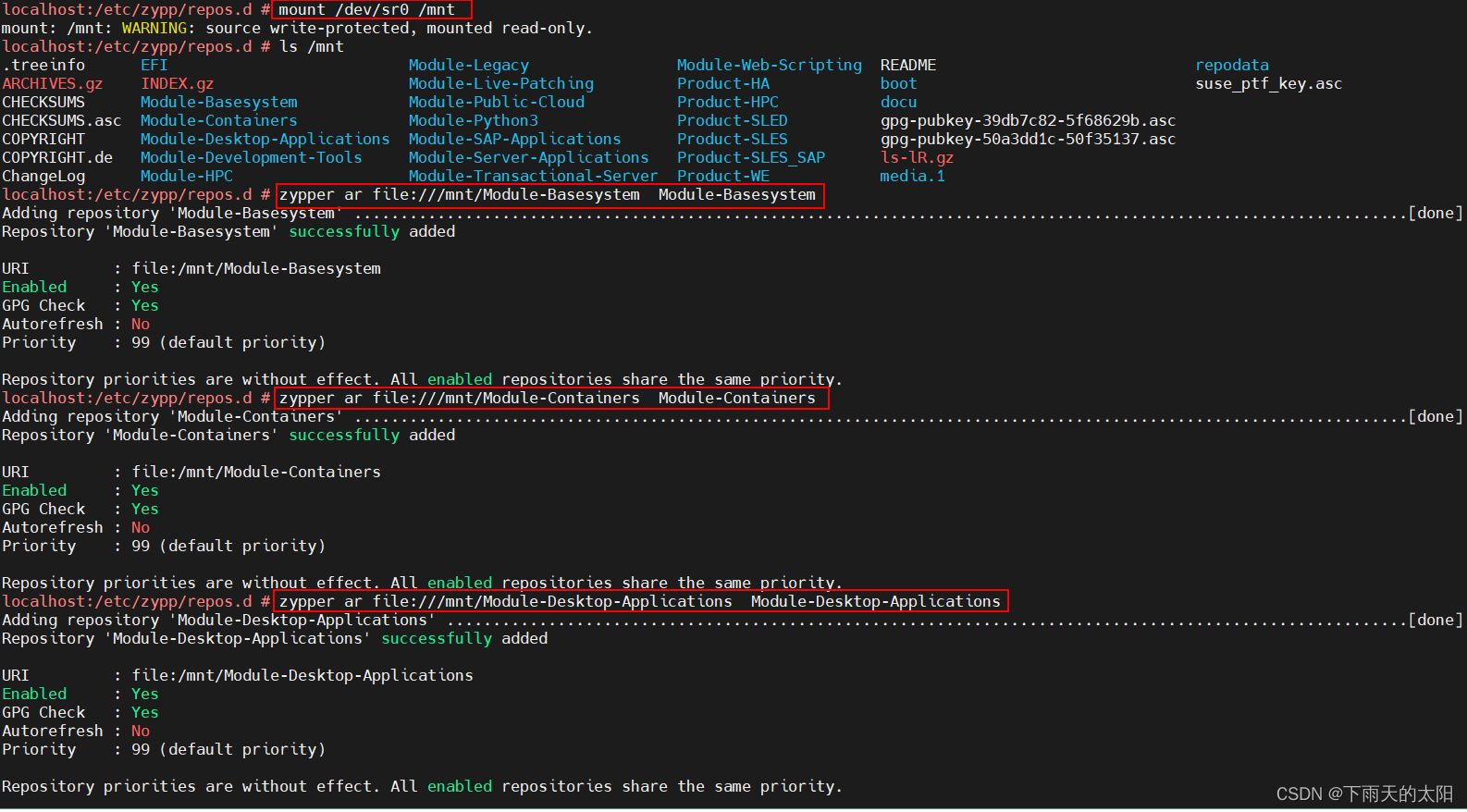1467x812 pixels.
Task: Click the EFI directory name
Action: [154, 65]
